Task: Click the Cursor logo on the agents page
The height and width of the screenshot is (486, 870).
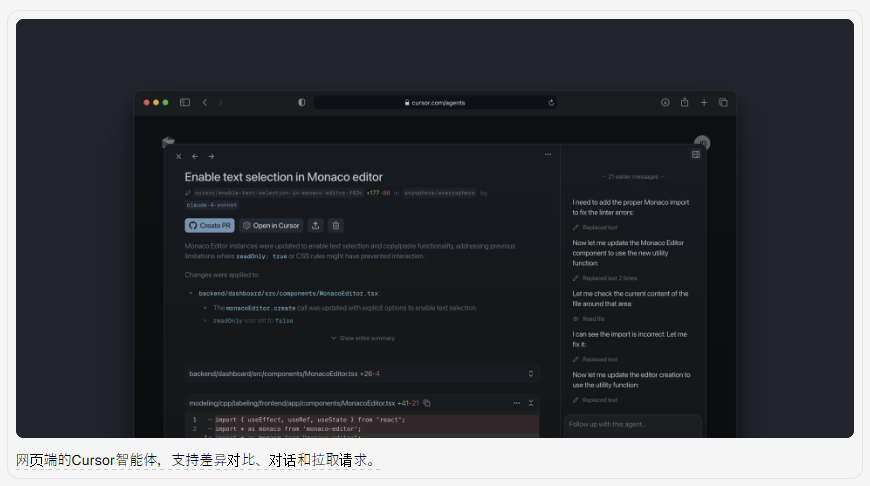Action: 168,142
